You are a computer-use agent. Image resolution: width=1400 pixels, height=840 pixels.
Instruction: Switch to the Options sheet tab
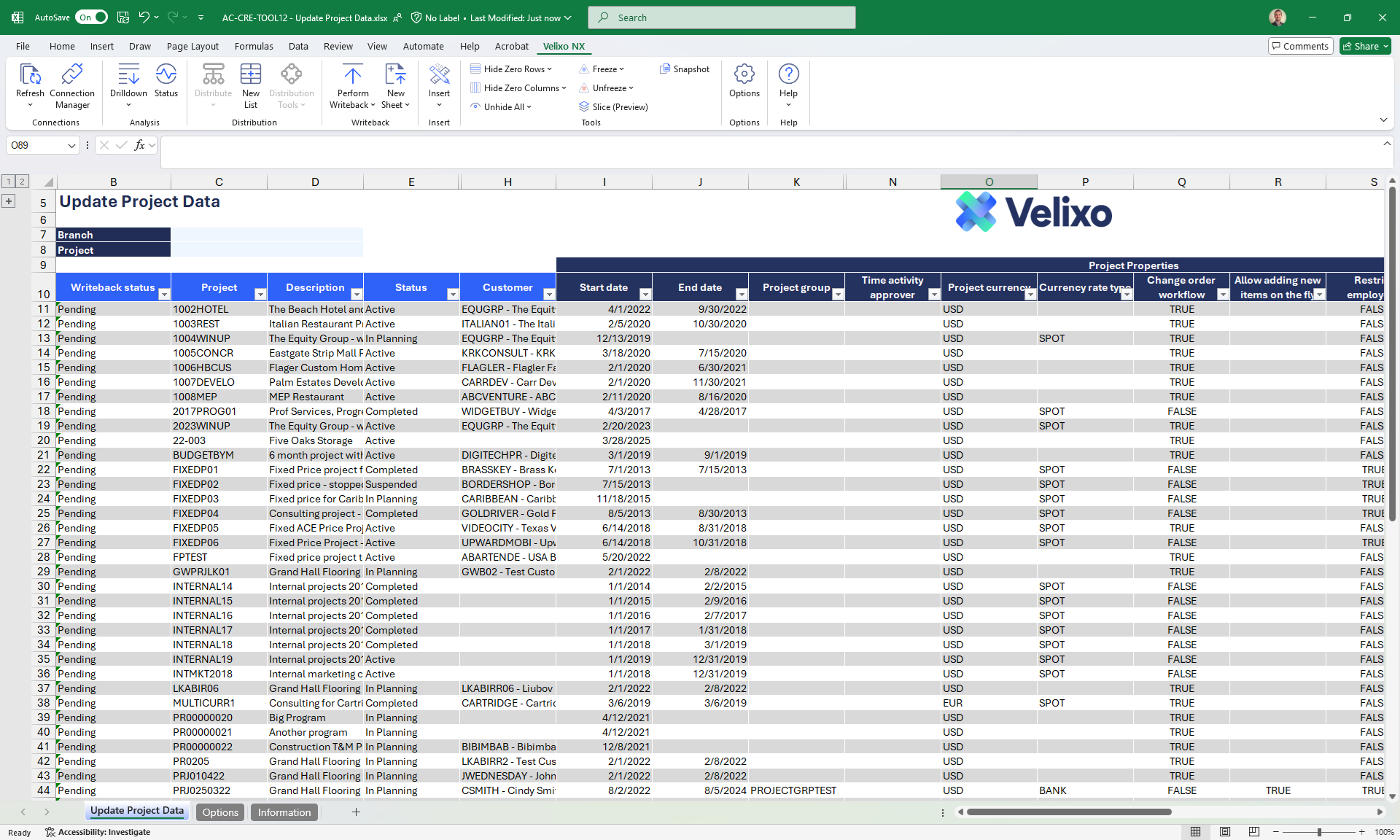(x=220, y=812)
